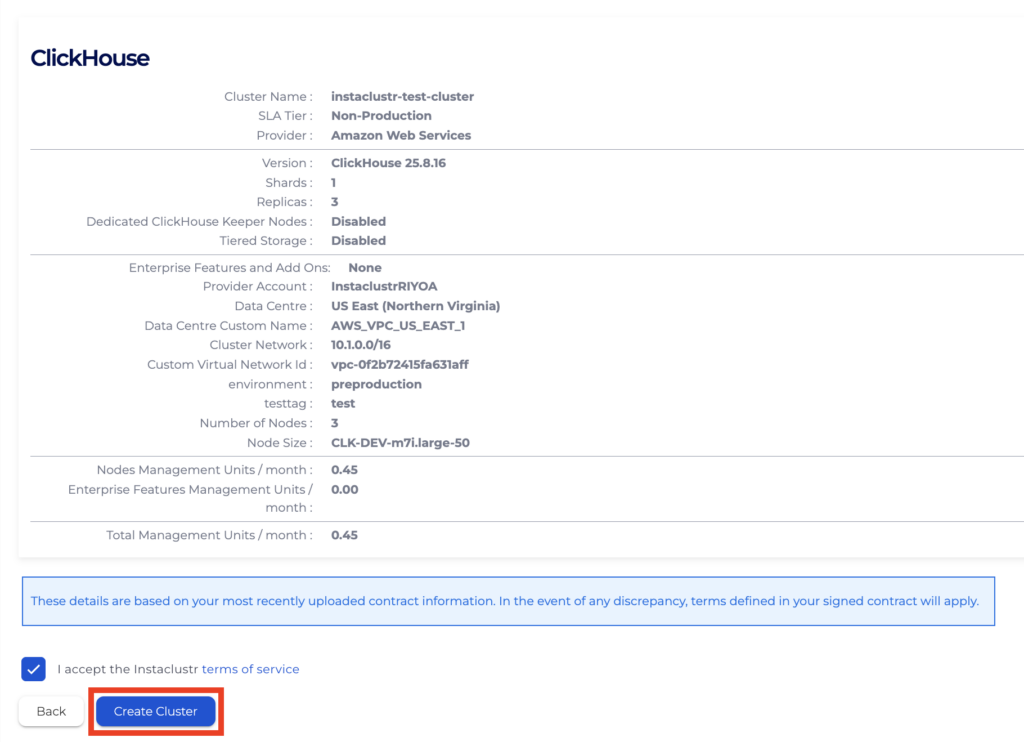Viewport: 1024px width, 742px height.
Task: Go Back to the previous step
Action: point(51,711)
